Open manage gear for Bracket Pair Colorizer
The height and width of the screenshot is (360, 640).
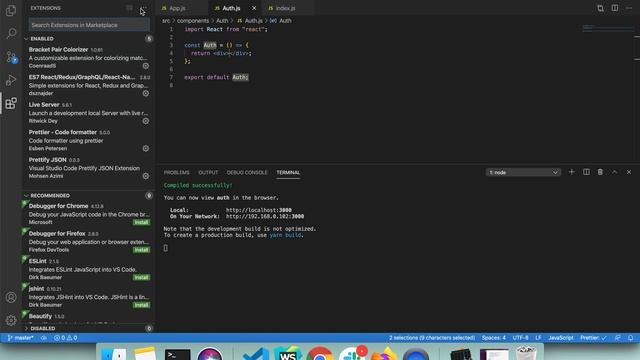146,66
